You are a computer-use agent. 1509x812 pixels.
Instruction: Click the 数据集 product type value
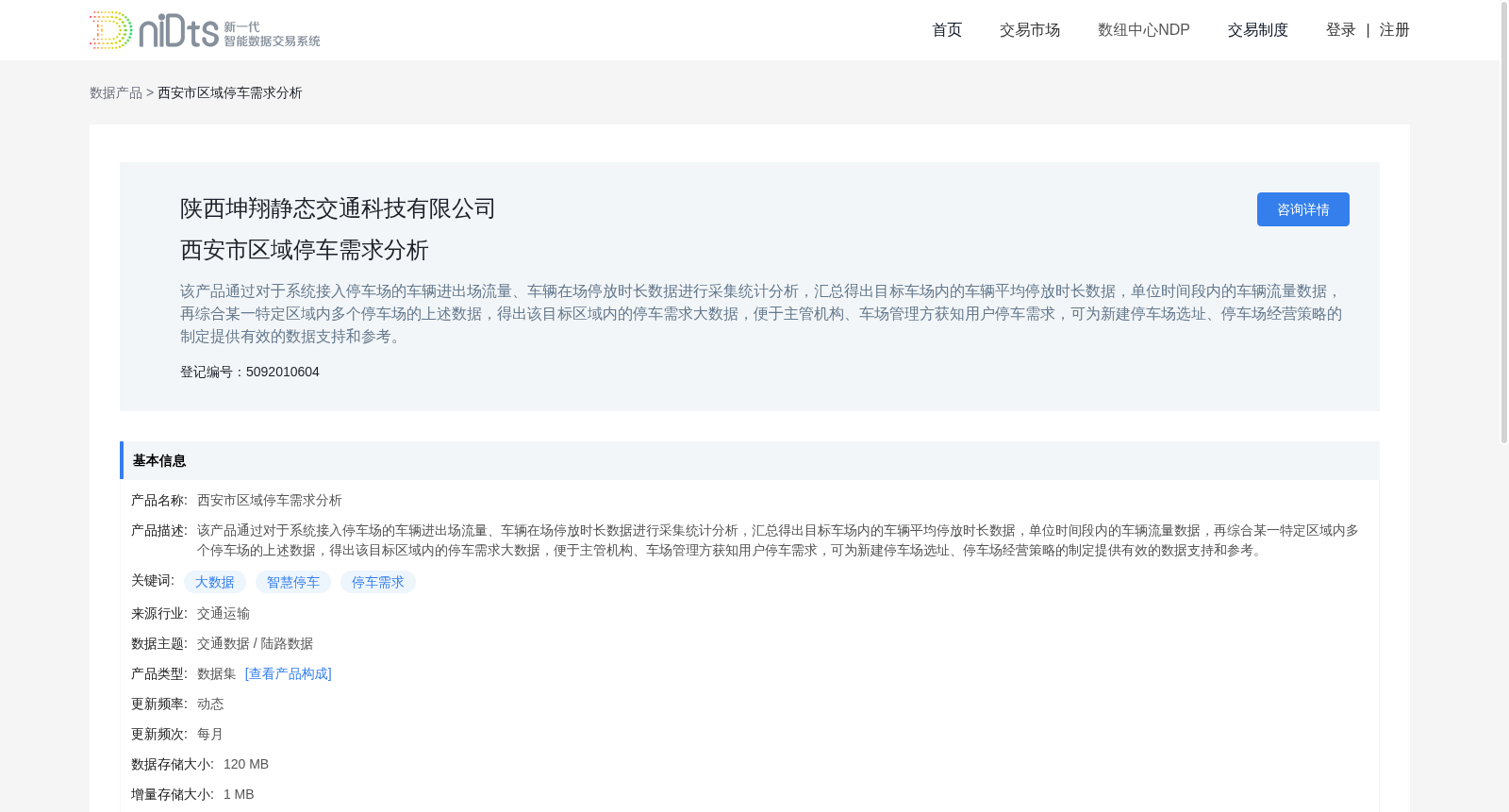pyautogui.click(x=217, y=673)
